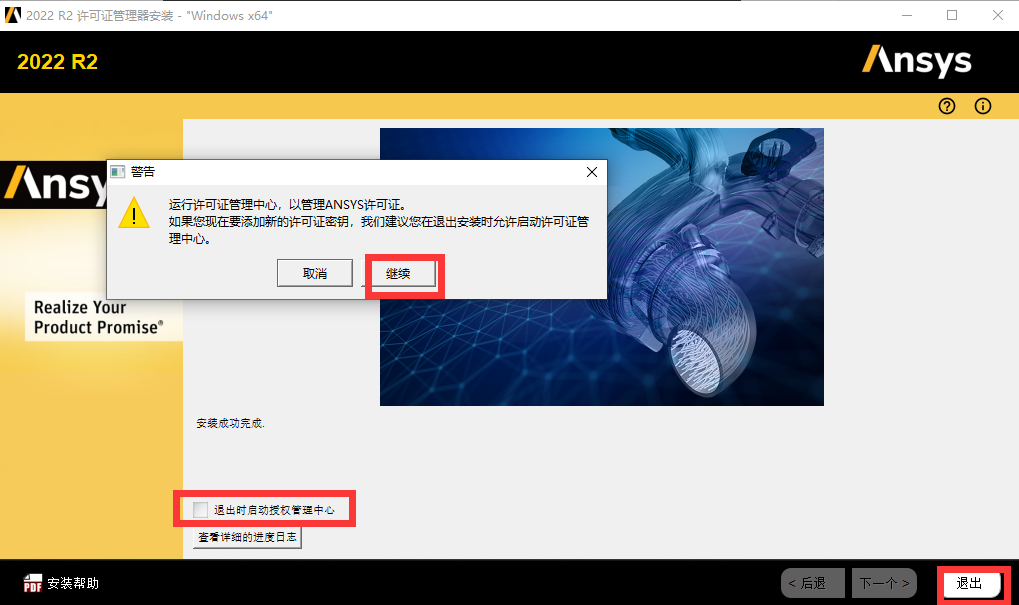
Task: Open 查看详细的进度日志 button
Action: pyautogui.click(x=247, y=537)
